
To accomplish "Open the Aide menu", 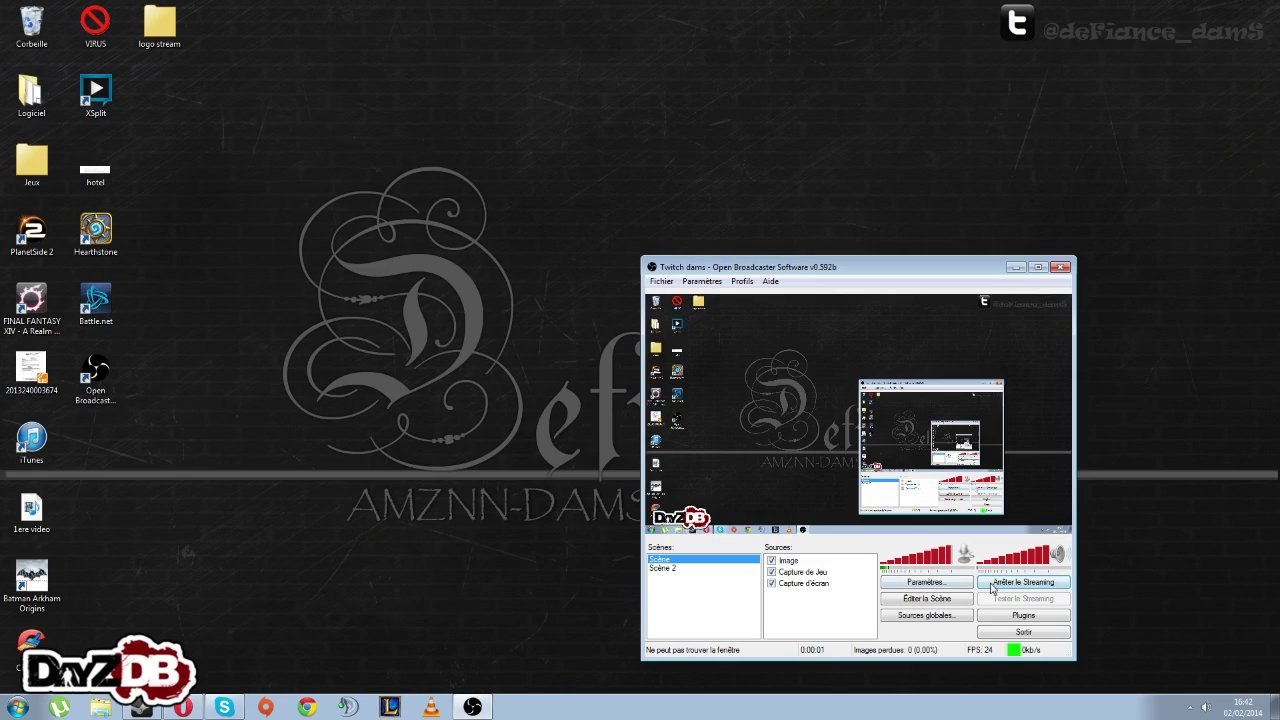I will tap(770, 281).
